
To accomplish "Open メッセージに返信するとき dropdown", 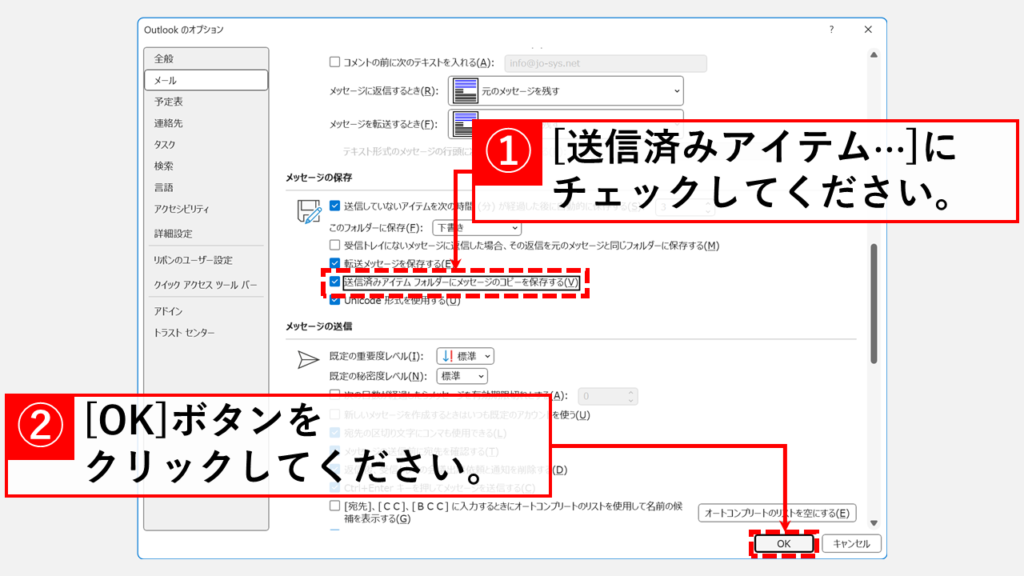I will click(x=566, y=91).
